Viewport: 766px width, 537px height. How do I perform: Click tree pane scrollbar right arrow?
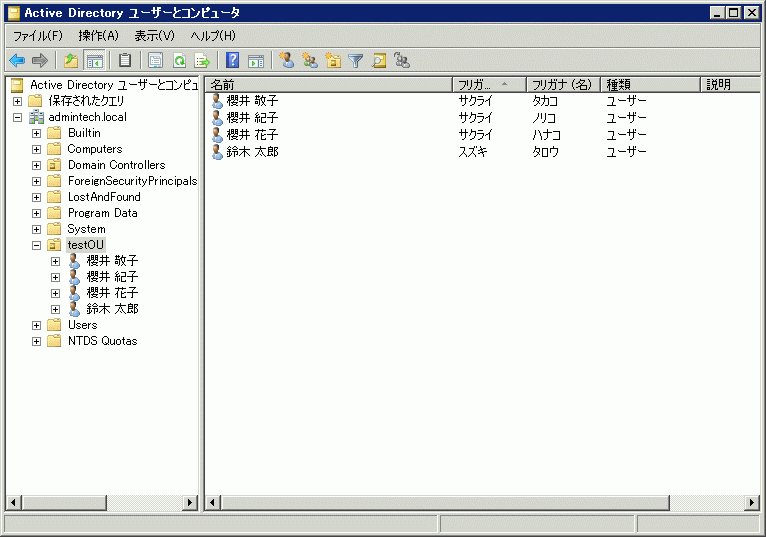[190, 502]
